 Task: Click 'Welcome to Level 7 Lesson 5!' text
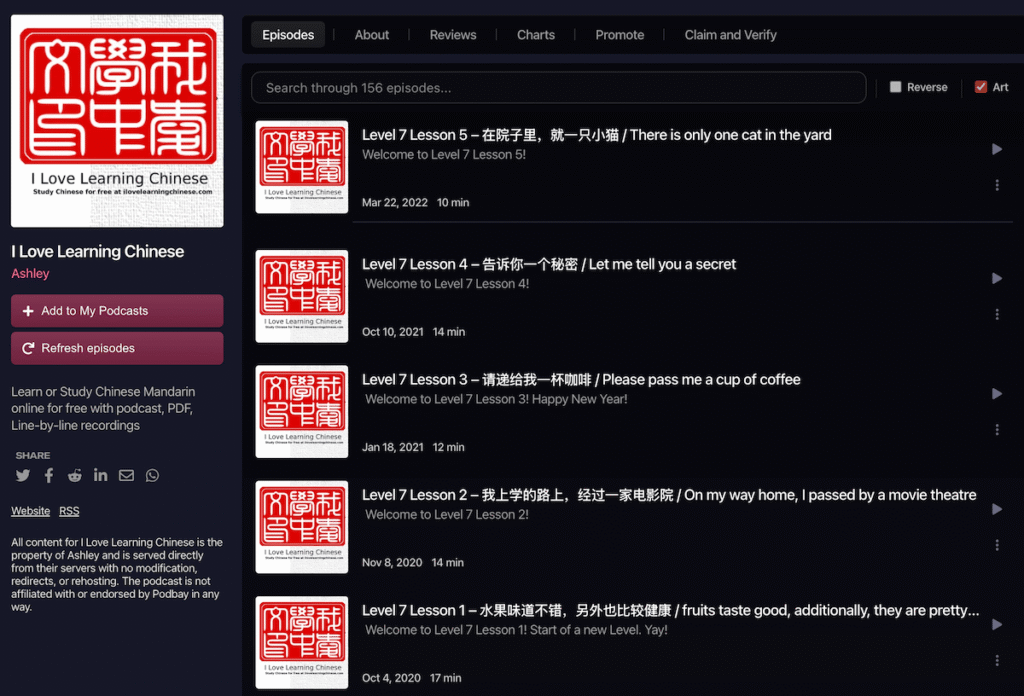click(x=444, y=155)
